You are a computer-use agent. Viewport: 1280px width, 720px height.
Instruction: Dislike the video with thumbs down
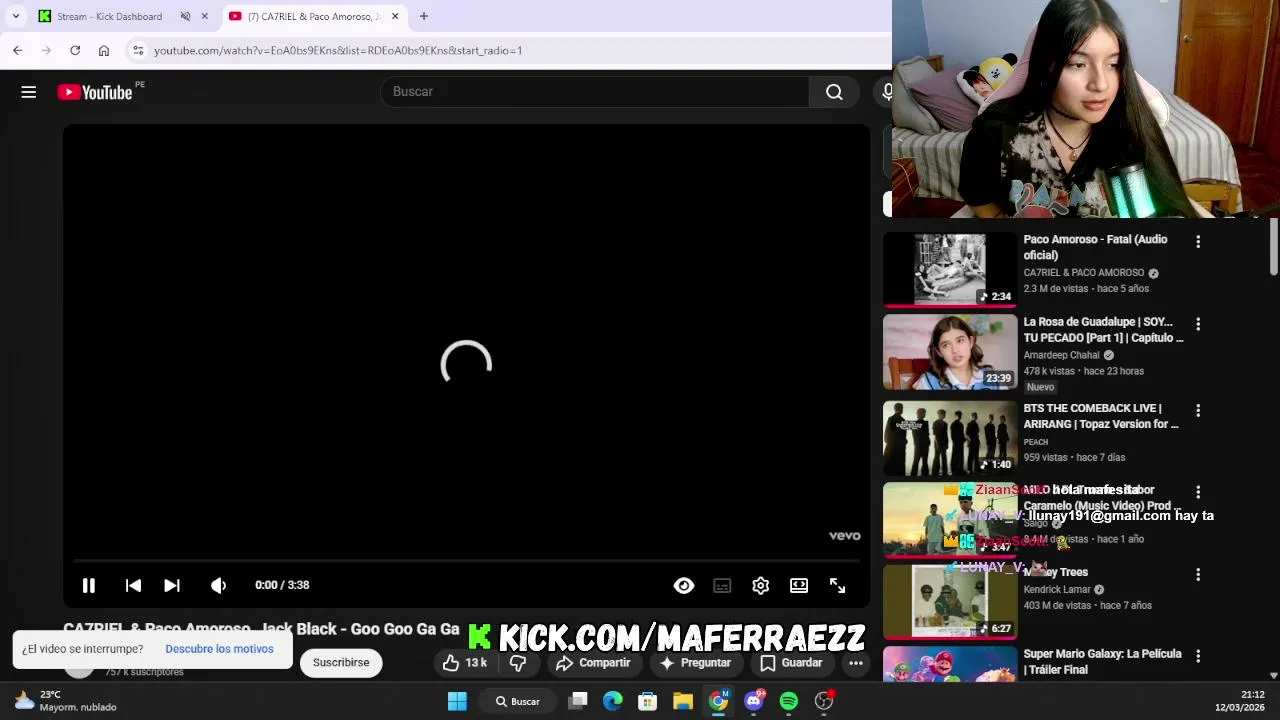[518, 663]
